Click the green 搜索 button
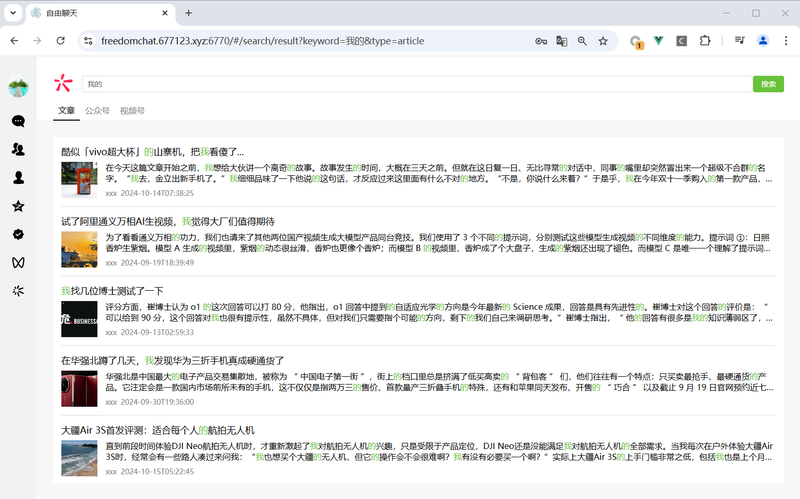The width and height of the screenshot is (800, 499). pos(768,84)
